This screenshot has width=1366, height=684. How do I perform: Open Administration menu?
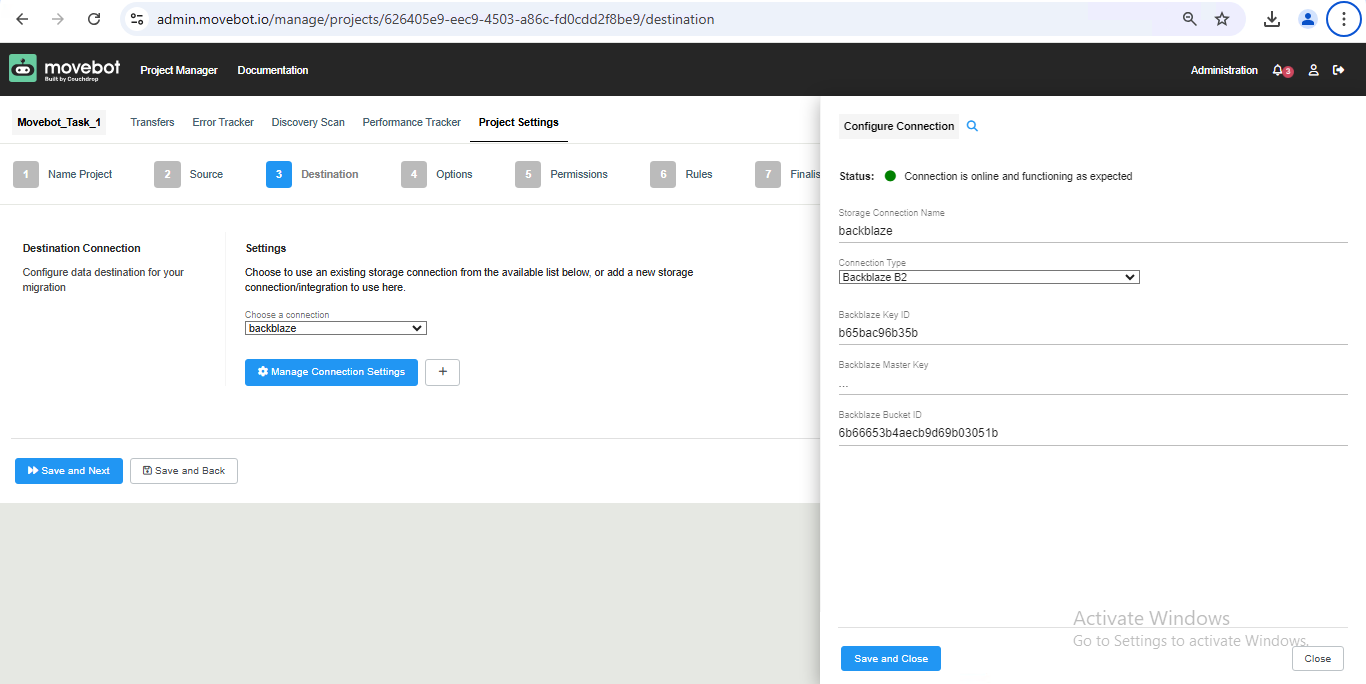(x=1224, y=70)
